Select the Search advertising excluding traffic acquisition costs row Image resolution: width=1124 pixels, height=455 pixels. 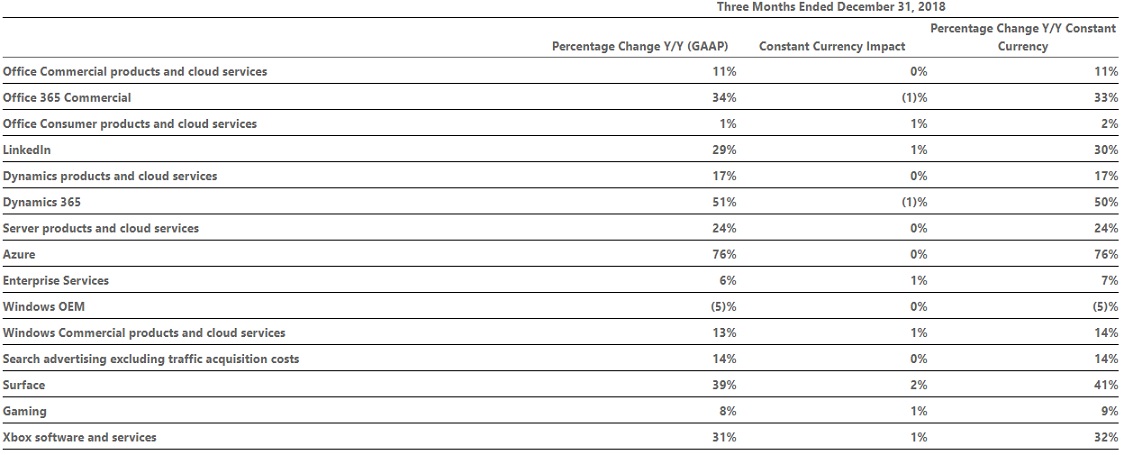562,359
